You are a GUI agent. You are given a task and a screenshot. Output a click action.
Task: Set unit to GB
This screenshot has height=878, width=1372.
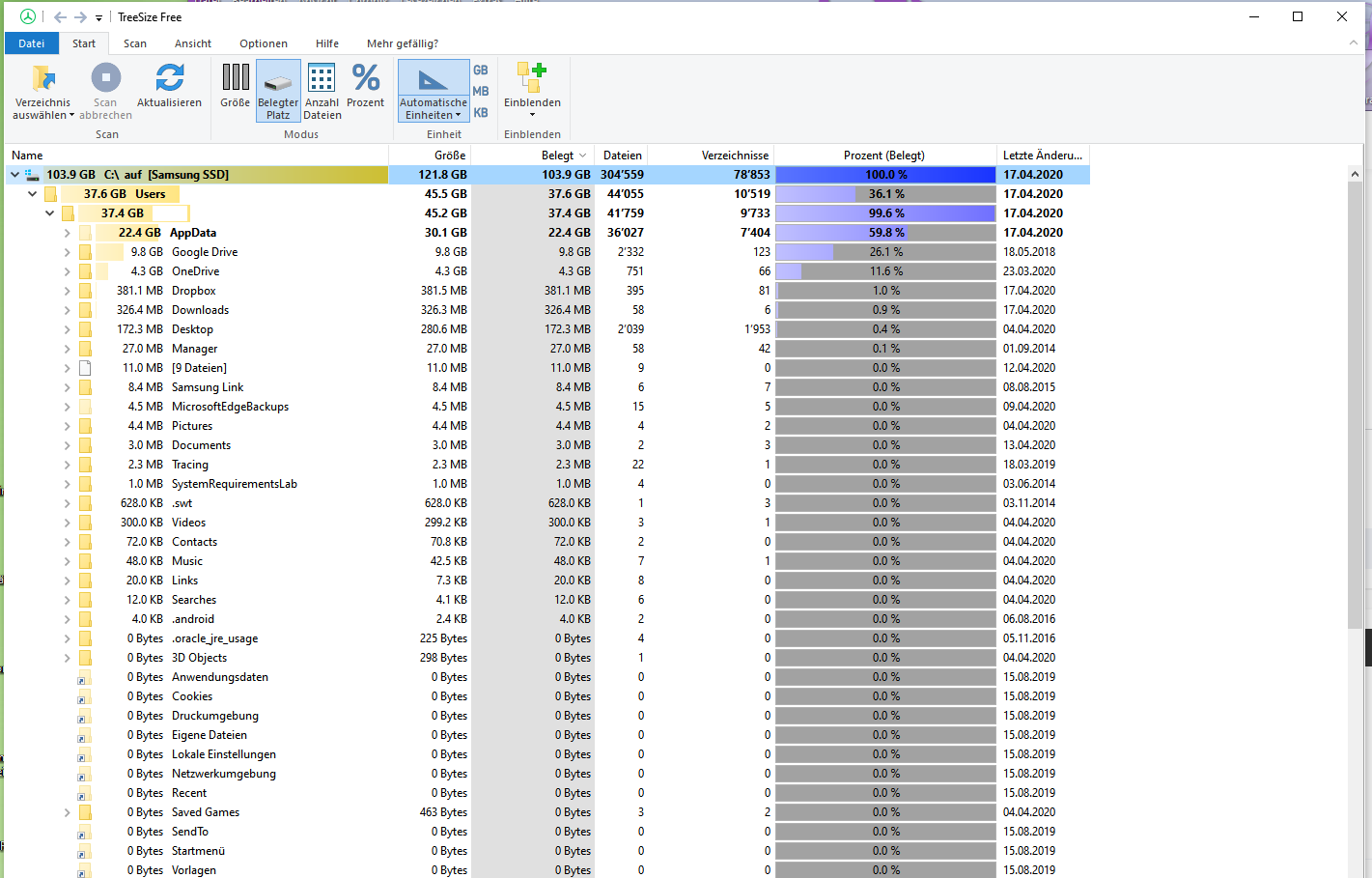(x=481, y=70)
